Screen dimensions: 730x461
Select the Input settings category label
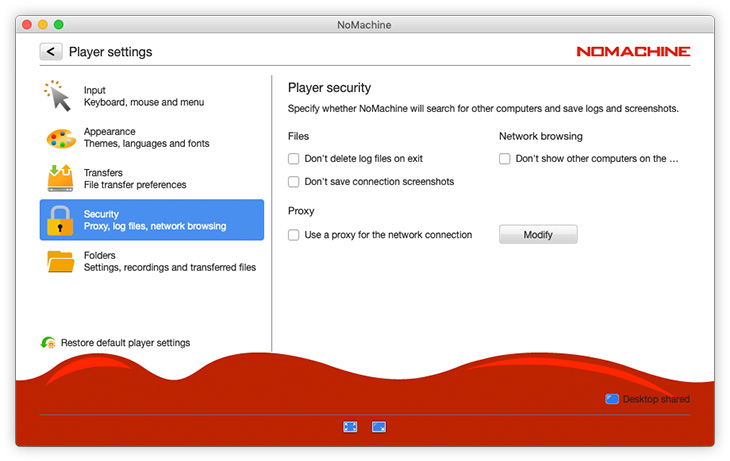(x=95, y=90)
